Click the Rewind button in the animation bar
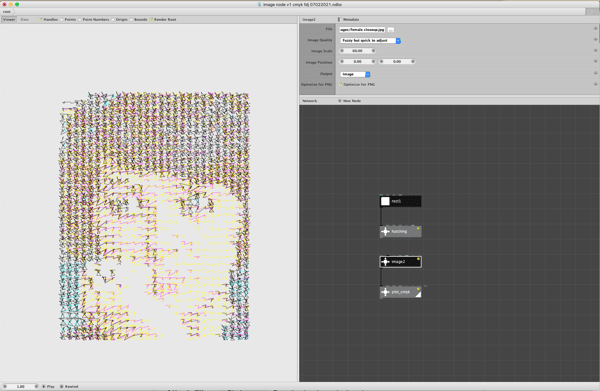The image size is (600, 391). click(x=69, y=386)
